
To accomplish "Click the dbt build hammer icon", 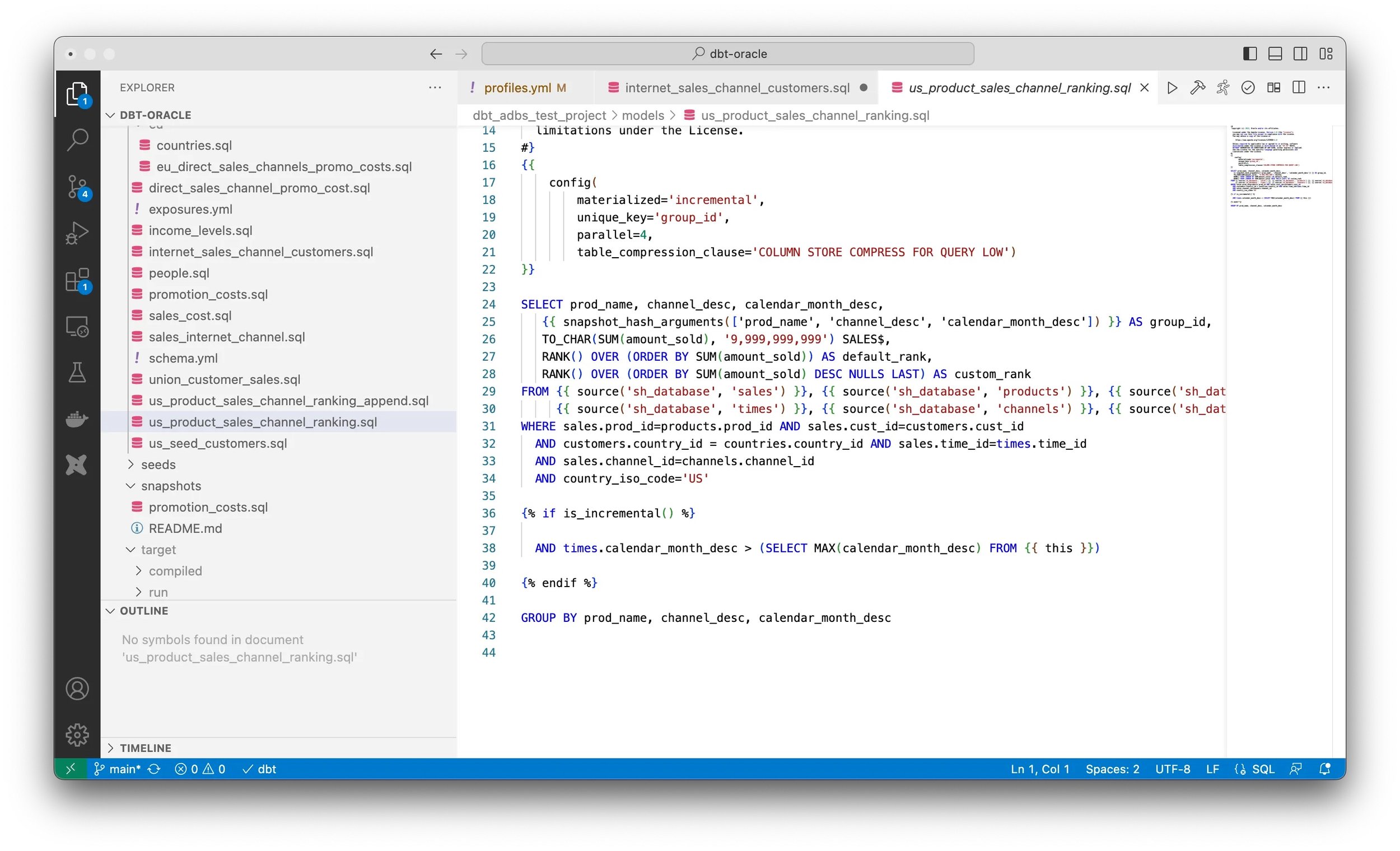I will pyautogui.click(x=1197, y=87).
